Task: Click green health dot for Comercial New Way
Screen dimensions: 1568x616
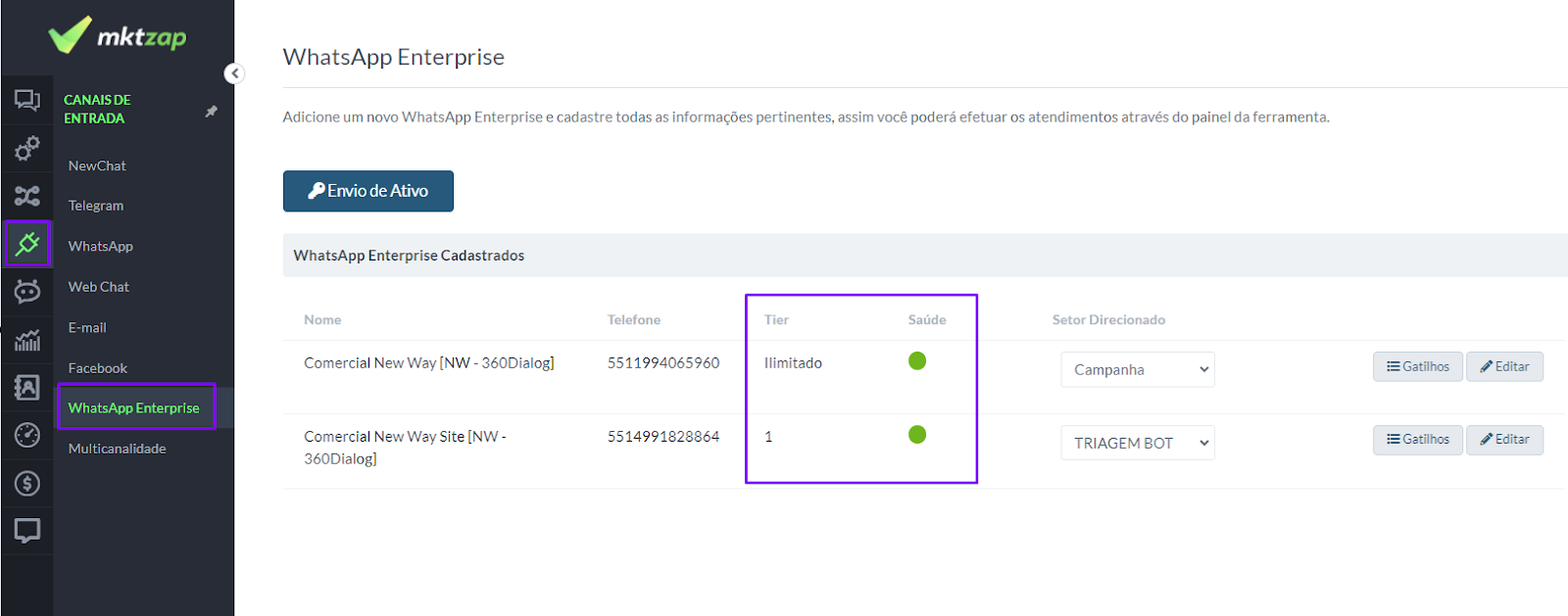Action: pos(917,361)
